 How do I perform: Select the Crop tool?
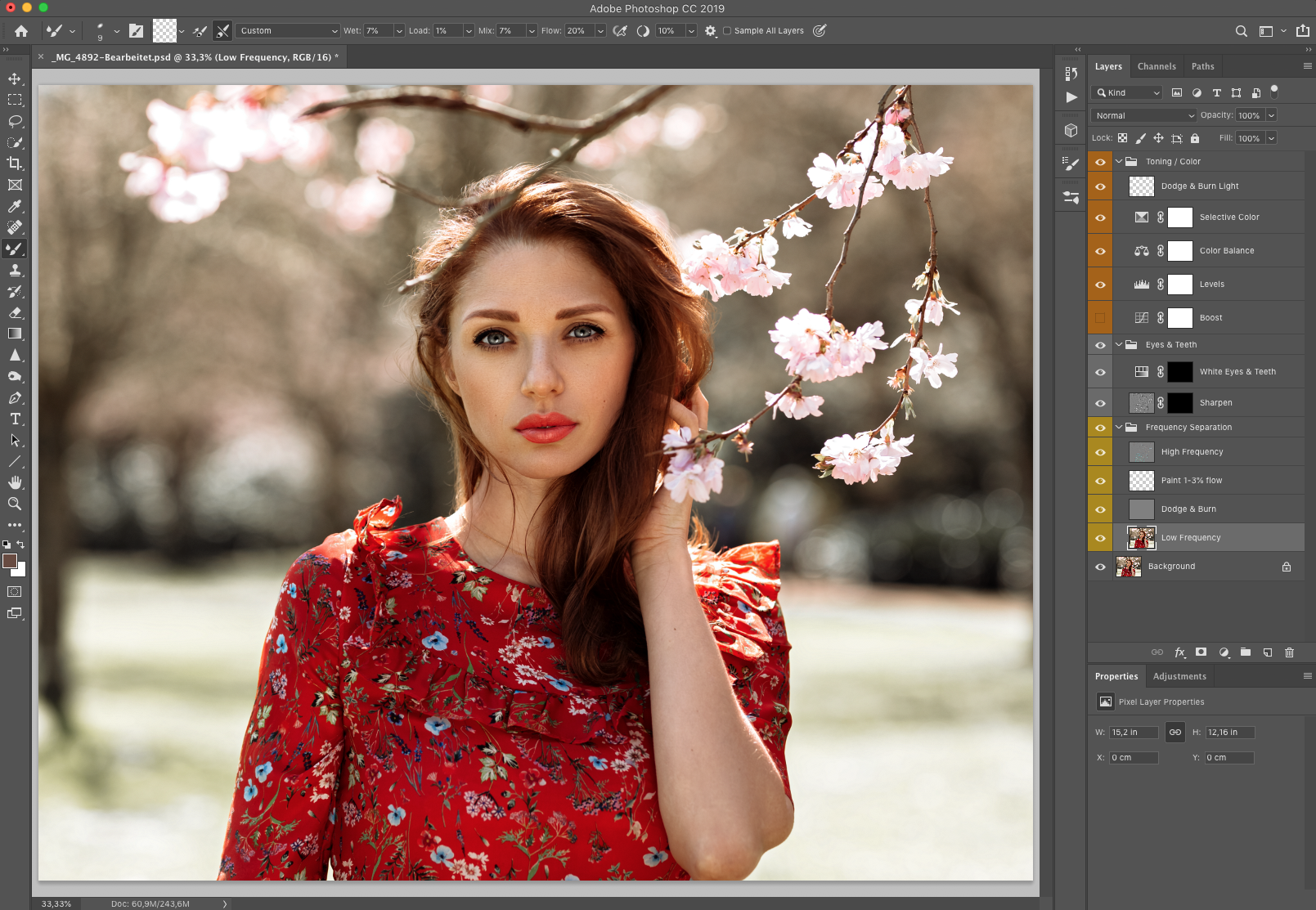point(15,164)
